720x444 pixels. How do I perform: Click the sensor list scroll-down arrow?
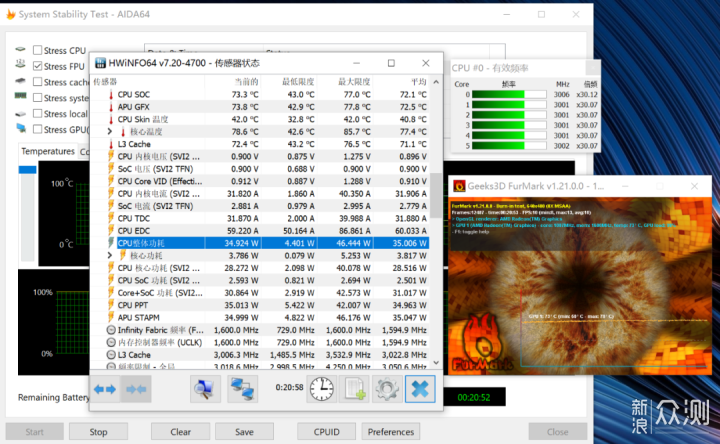436,362
